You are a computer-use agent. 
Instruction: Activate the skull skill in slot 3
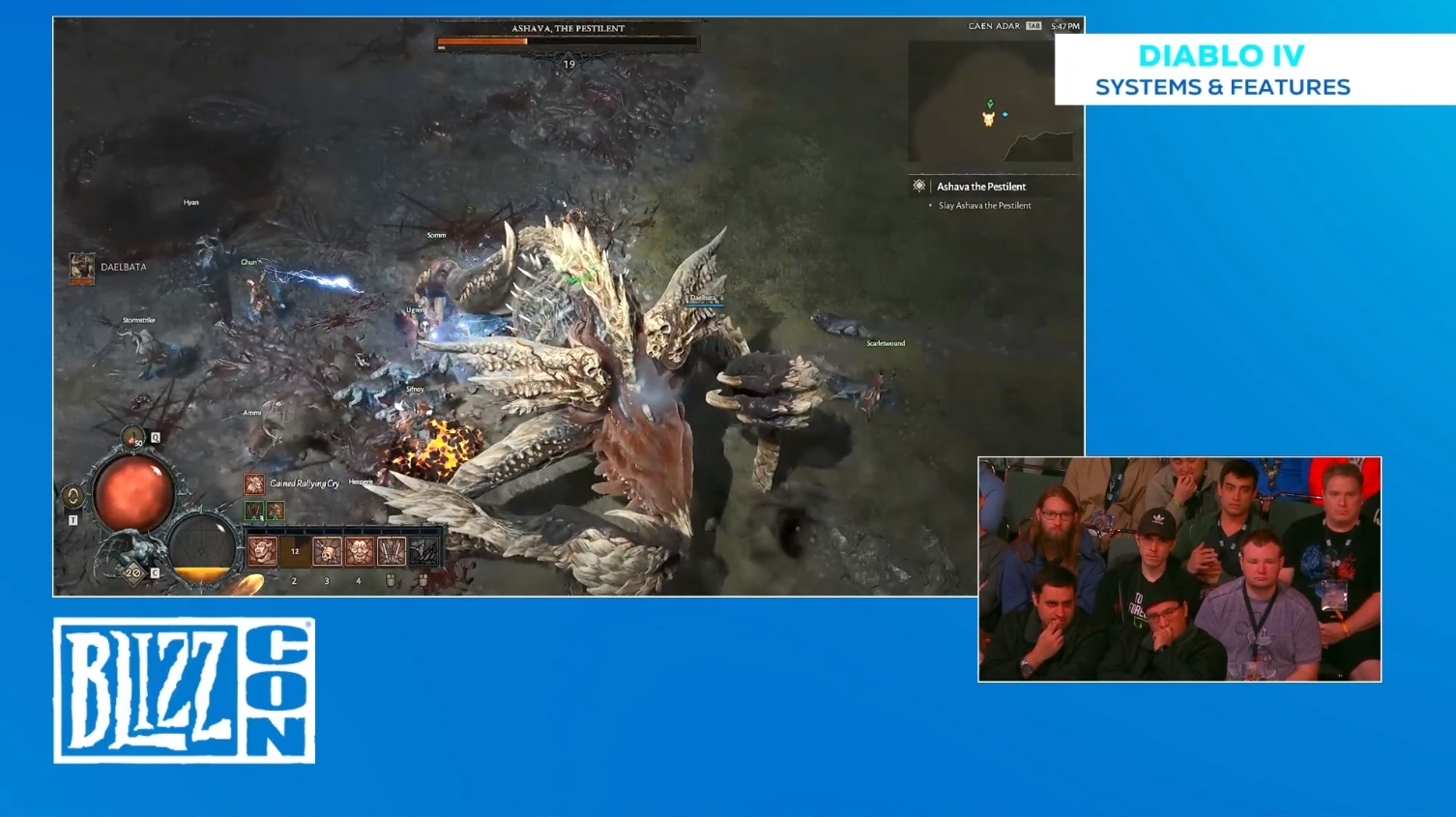coord(327,551)
